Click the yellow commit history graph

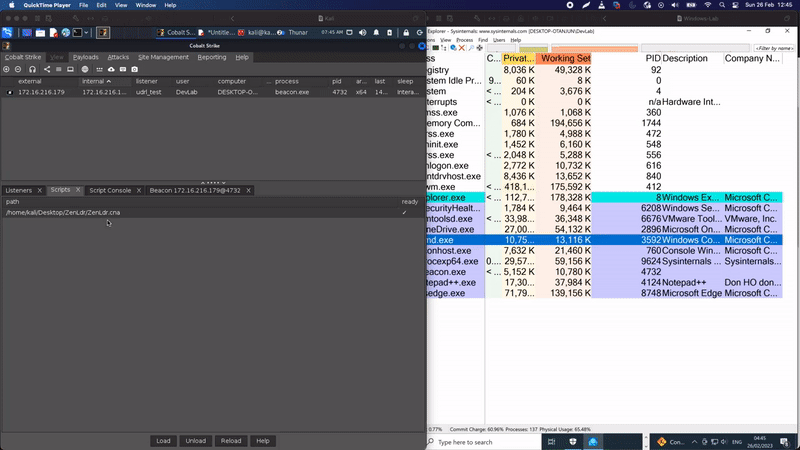tap(533, 48)
